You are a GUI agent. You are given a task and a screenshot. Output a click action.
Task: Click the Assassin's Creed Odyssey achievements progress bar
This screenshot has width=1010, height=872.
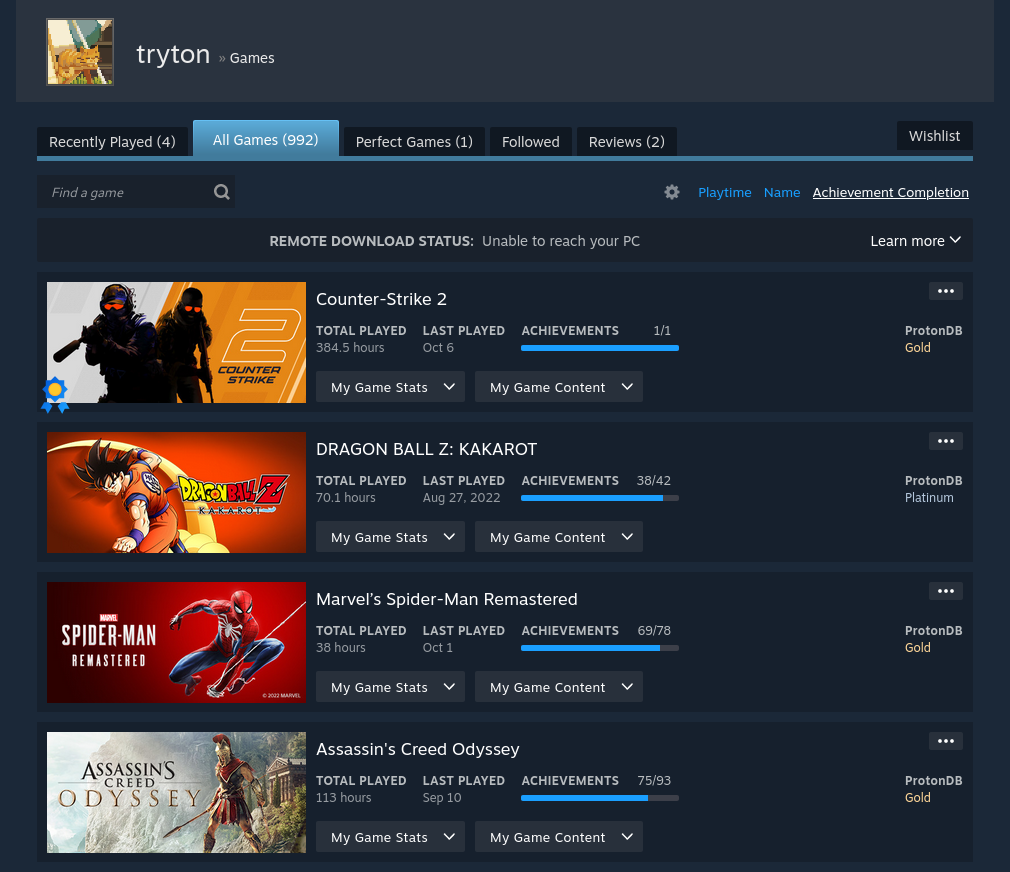(600, 798)
